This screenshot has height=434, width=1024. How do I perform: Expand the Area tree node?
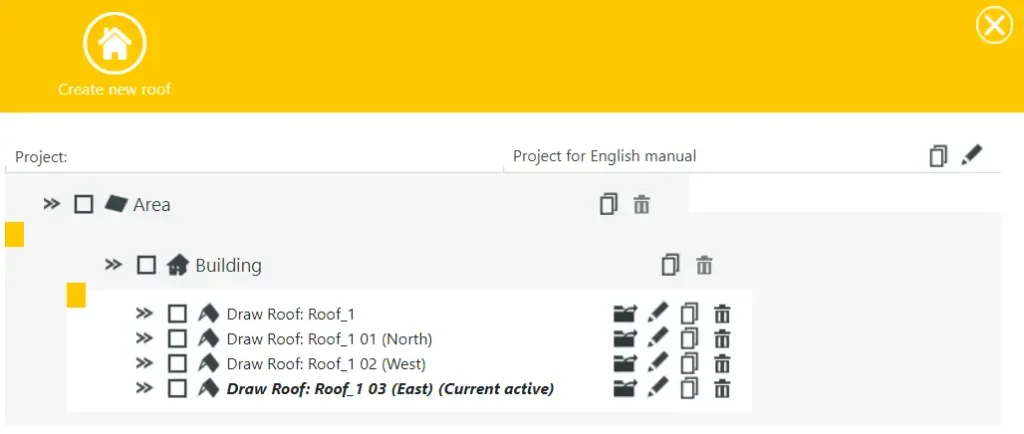coord(52,204)
